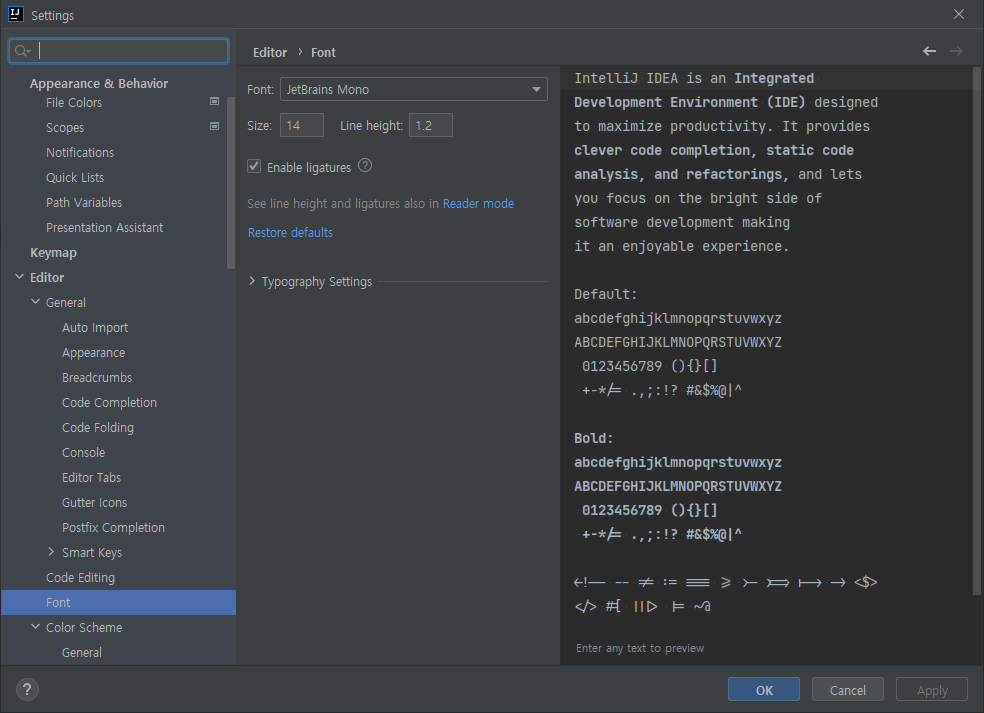Open Appearance under Editor General
984x713 pixels.
94,353
